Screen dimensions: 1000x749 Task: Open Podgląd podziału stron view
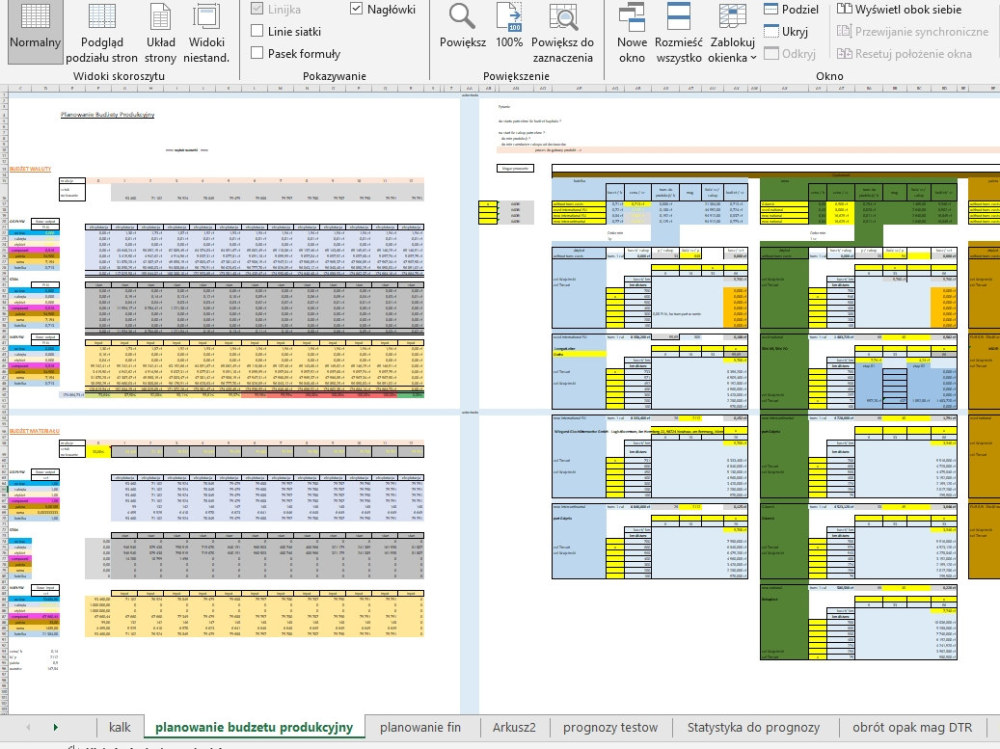click(101, 31)
